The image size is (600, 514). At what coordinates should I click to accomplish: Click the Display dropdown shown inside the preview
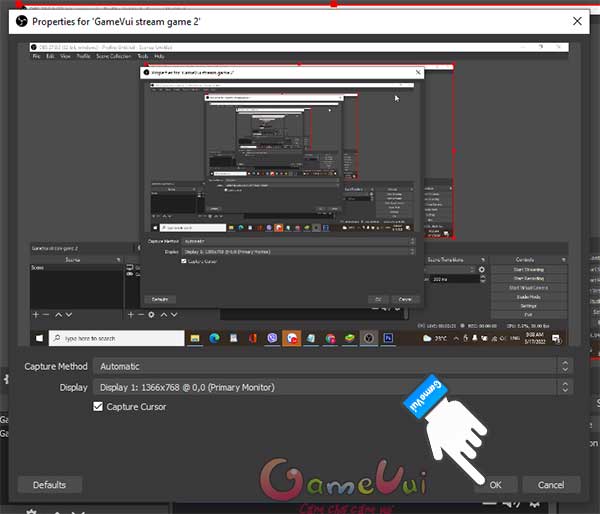(298, 251)
